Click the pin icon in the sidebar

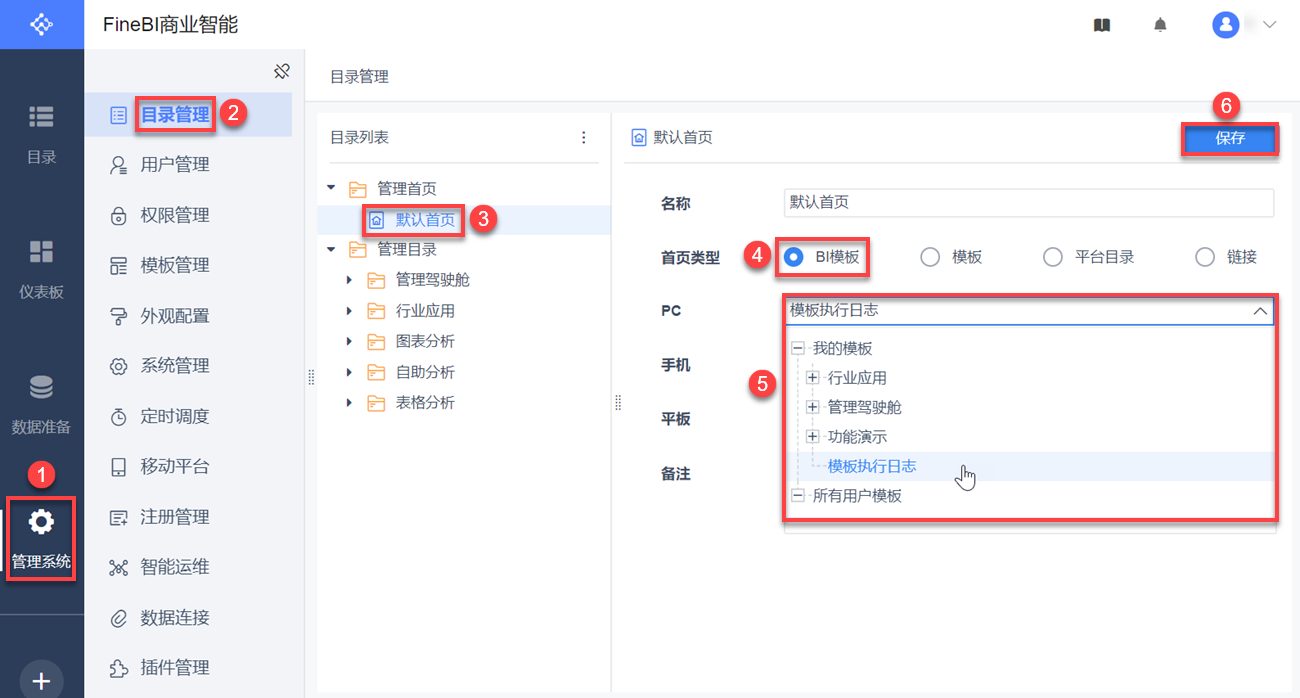pos(282,71)
